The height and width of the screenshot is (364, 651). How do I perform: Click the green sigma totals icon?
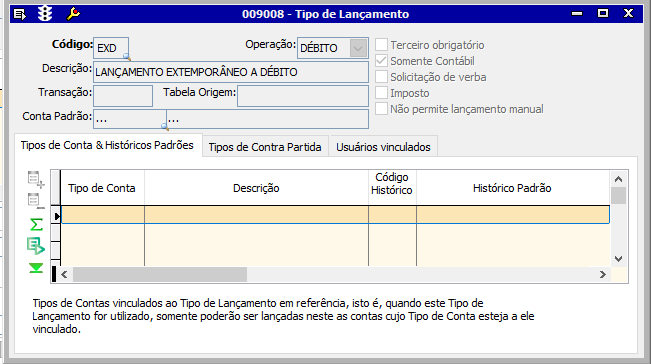(x=36, y=225)
